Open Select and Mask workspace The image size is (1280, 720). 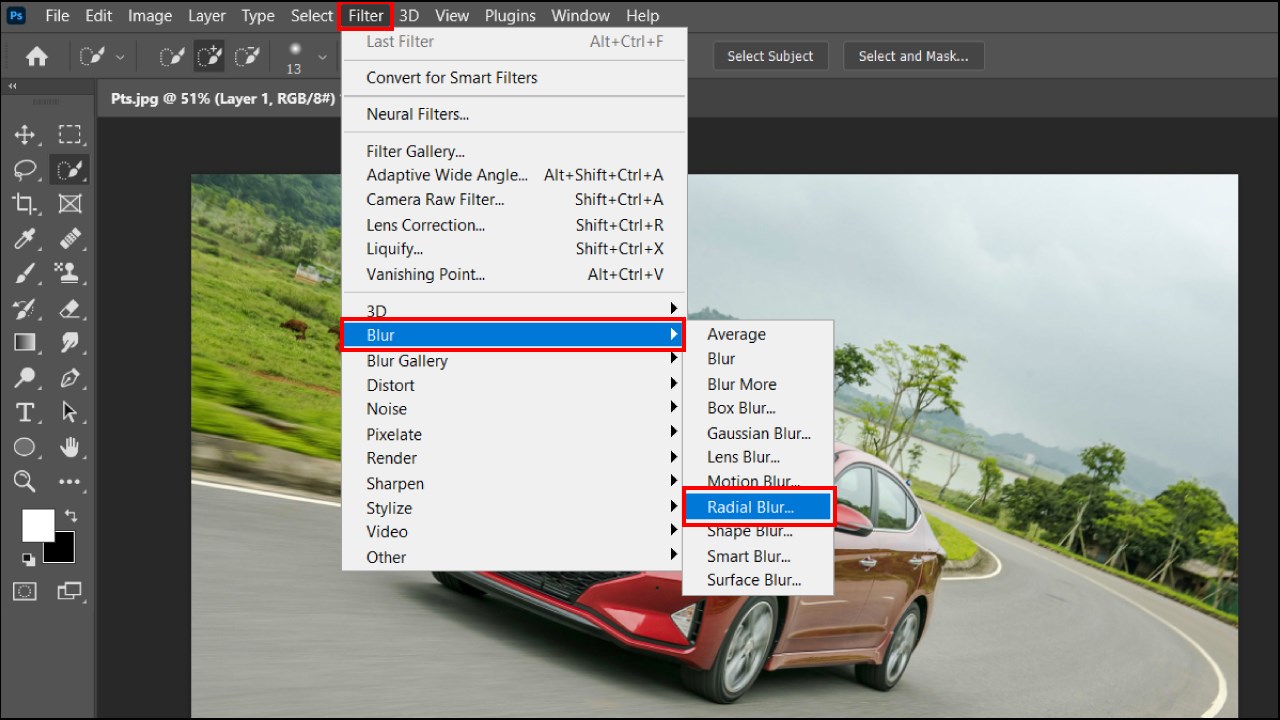[913, 56]
